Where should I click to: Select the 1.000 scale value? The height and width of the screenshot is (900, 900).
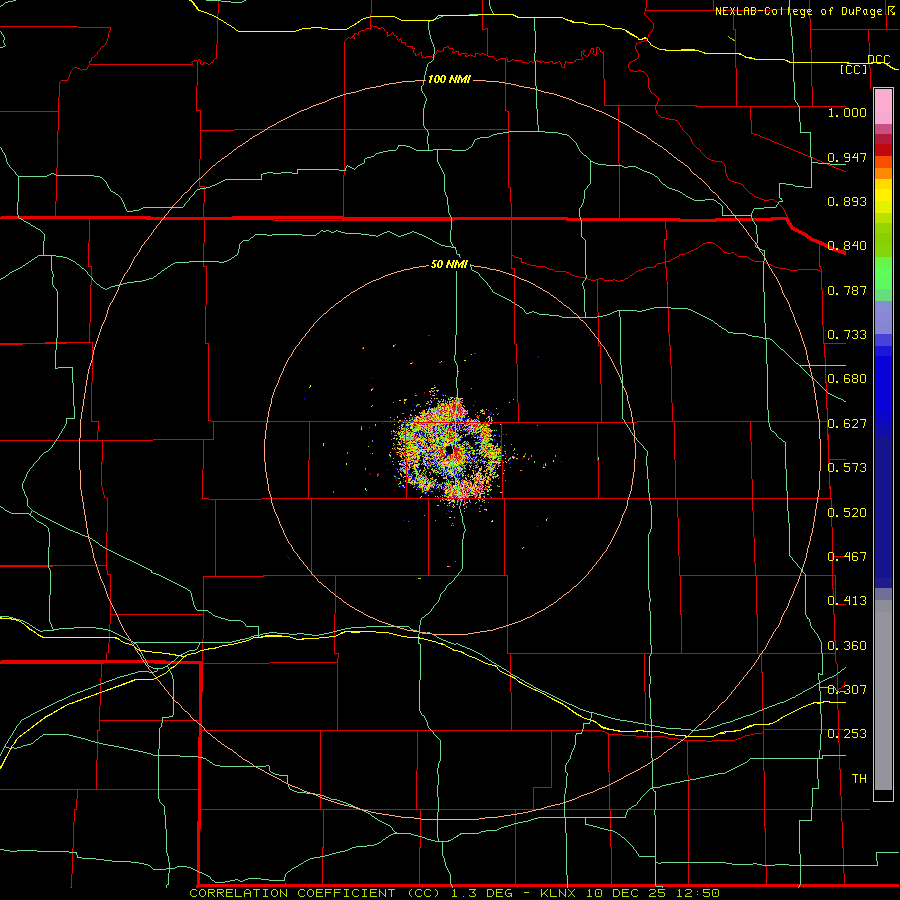(847, 112)
